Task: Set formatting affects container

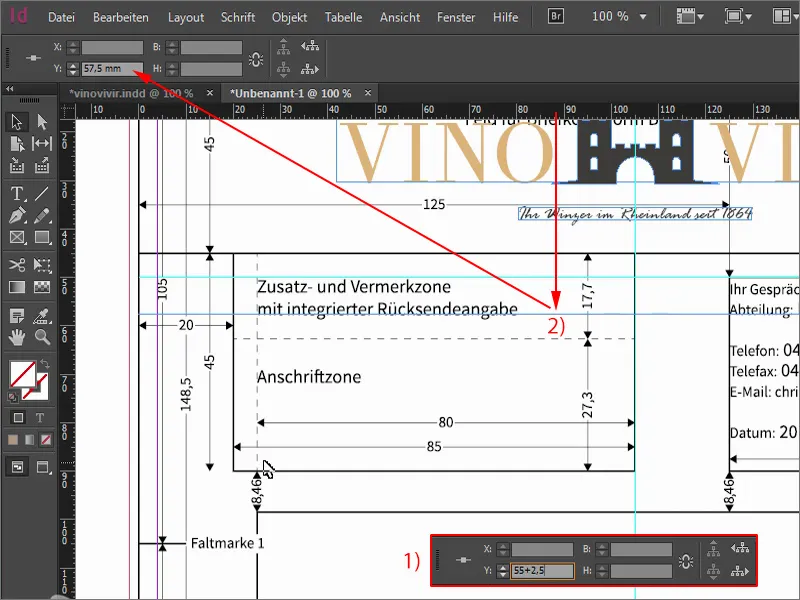Action: [18, 418]
